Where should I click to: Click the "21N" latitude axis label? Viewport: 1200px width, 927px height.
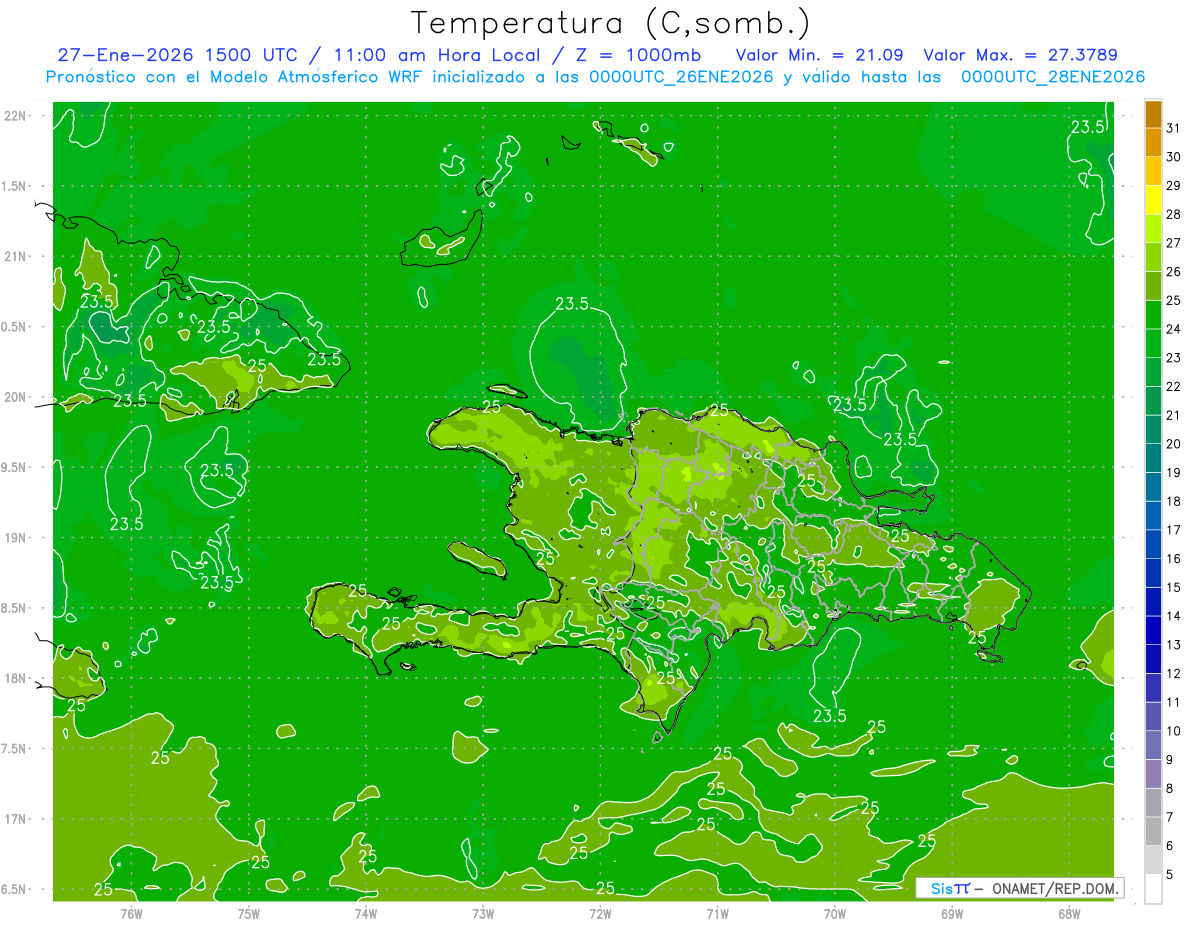pos(16,256)
